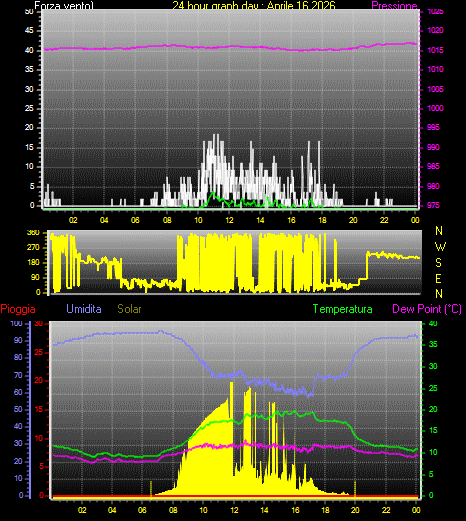Click the 15 value on wind speed axis
466x521 pixels.
pos(30,147)
